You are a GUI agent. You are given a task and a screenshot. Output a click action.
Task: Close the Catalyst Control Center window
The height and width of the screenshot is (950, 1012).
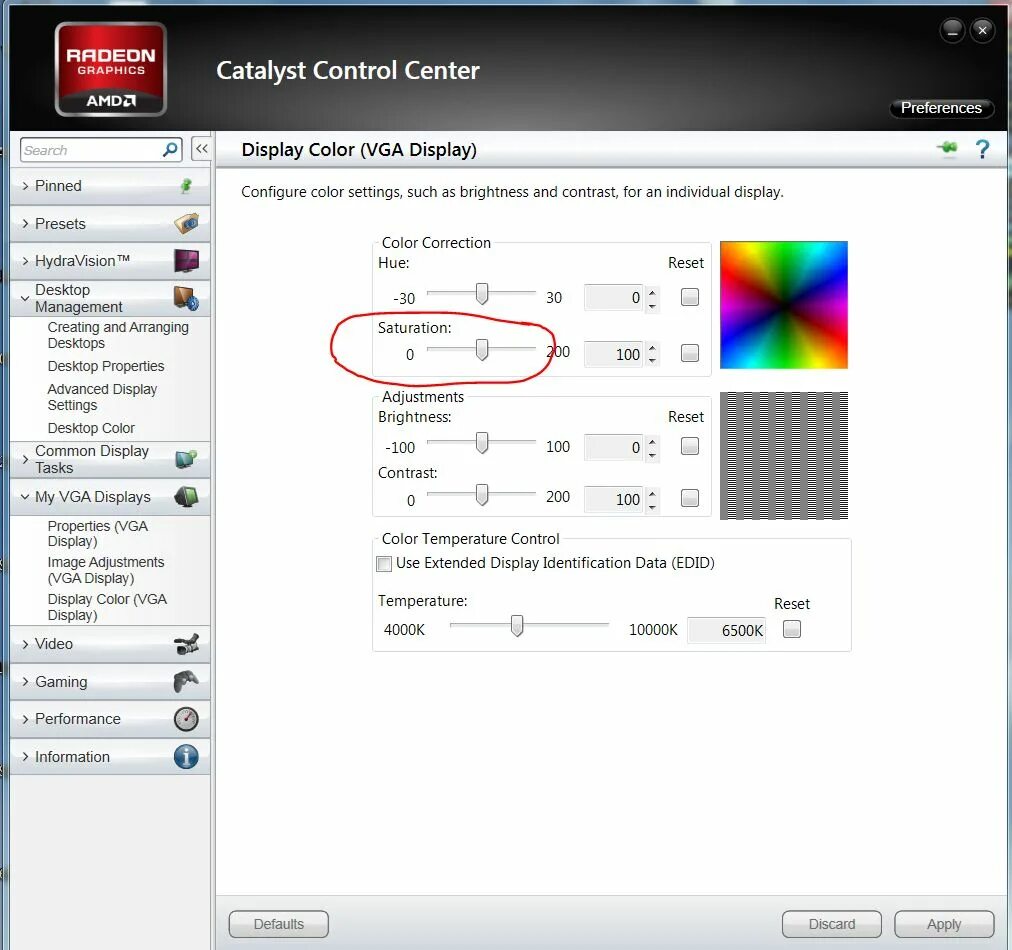point(982,30)
